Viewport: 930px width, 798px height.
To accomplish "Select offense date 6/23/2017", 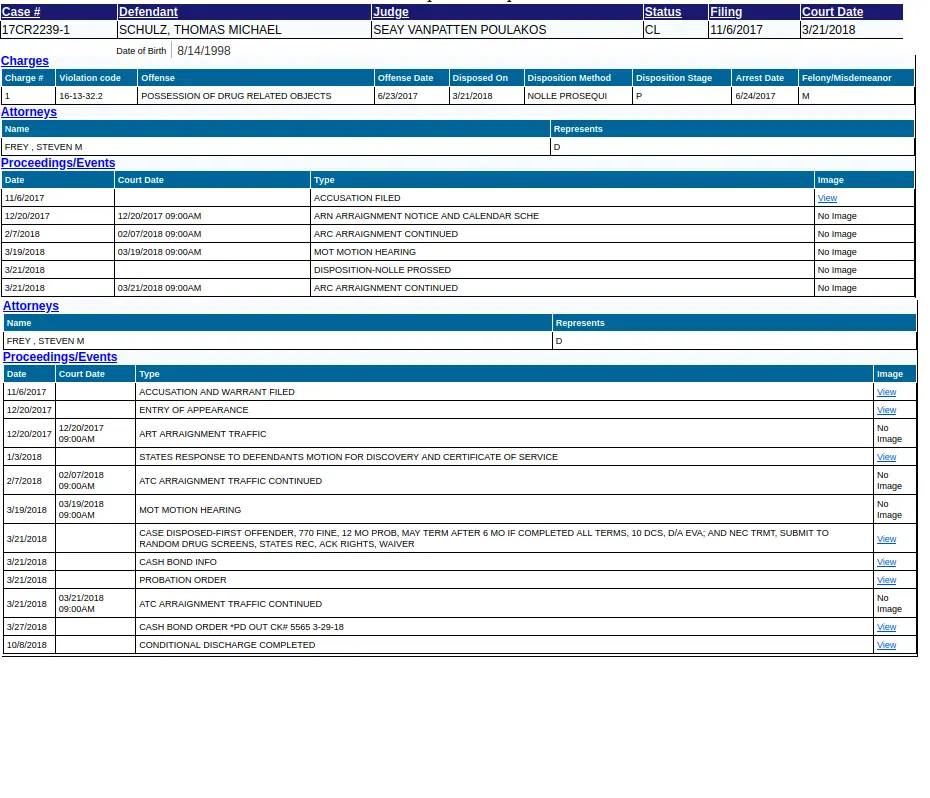I will click(x=397, y=96).
